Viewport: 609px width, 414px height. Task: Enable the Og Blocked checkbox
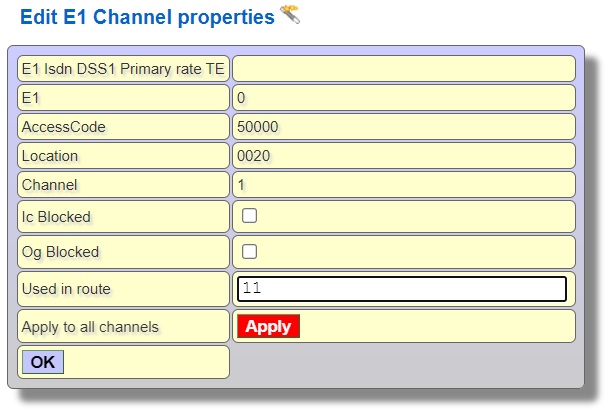tap(249, 251)
